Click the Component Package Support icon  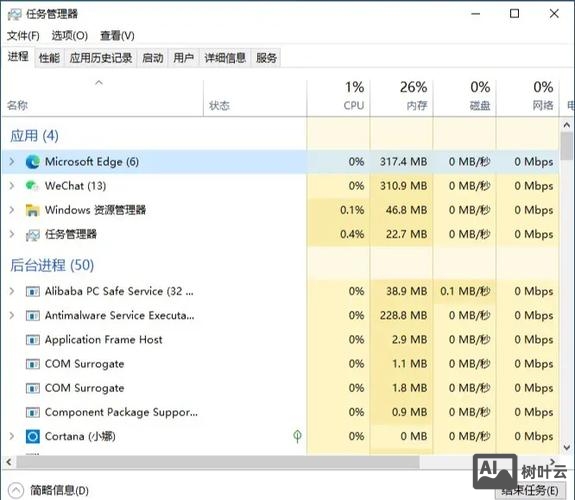[x=33, y=413]
